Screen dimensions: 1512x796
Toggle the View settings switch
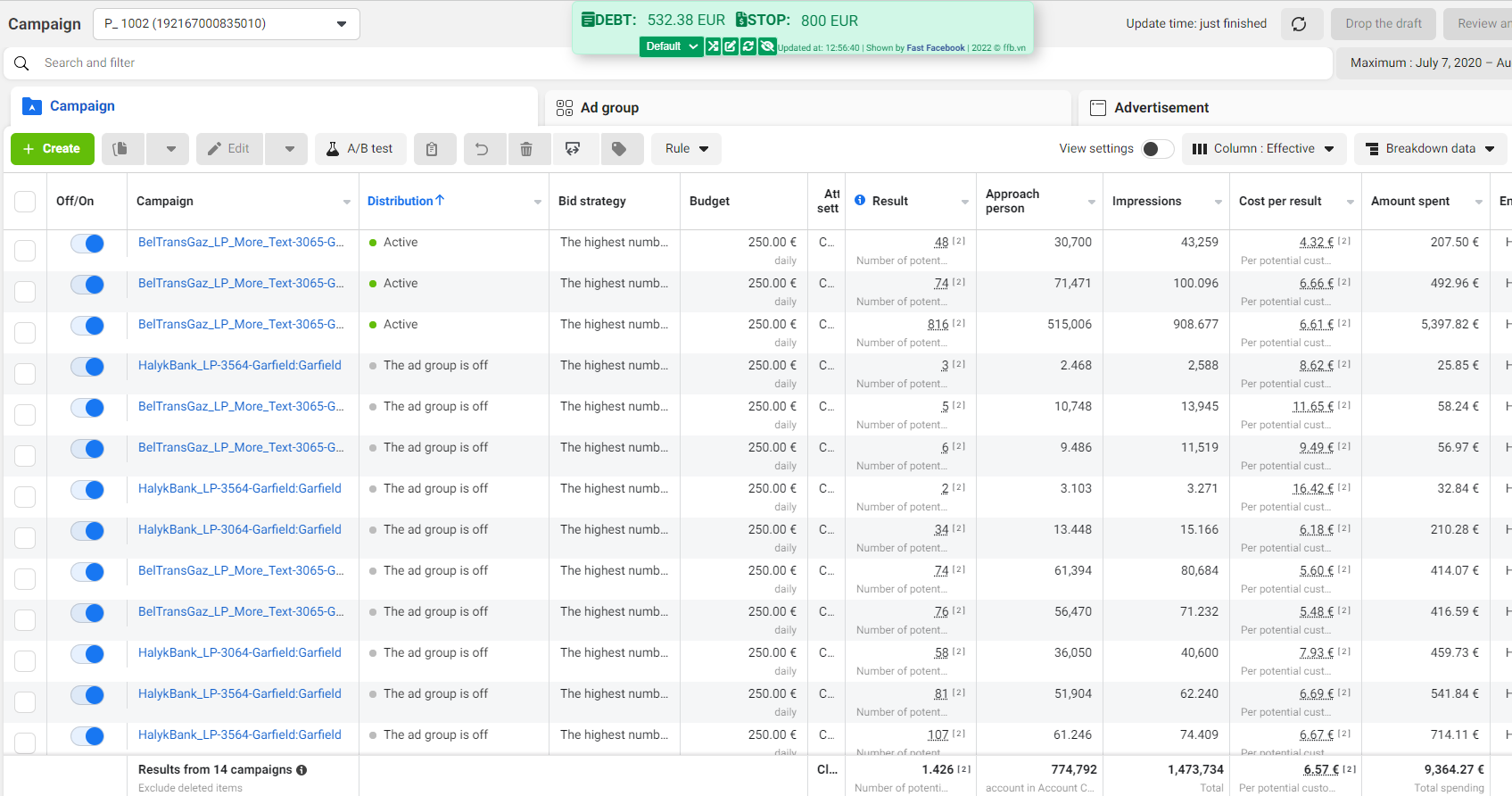[x=1158, y=149]
